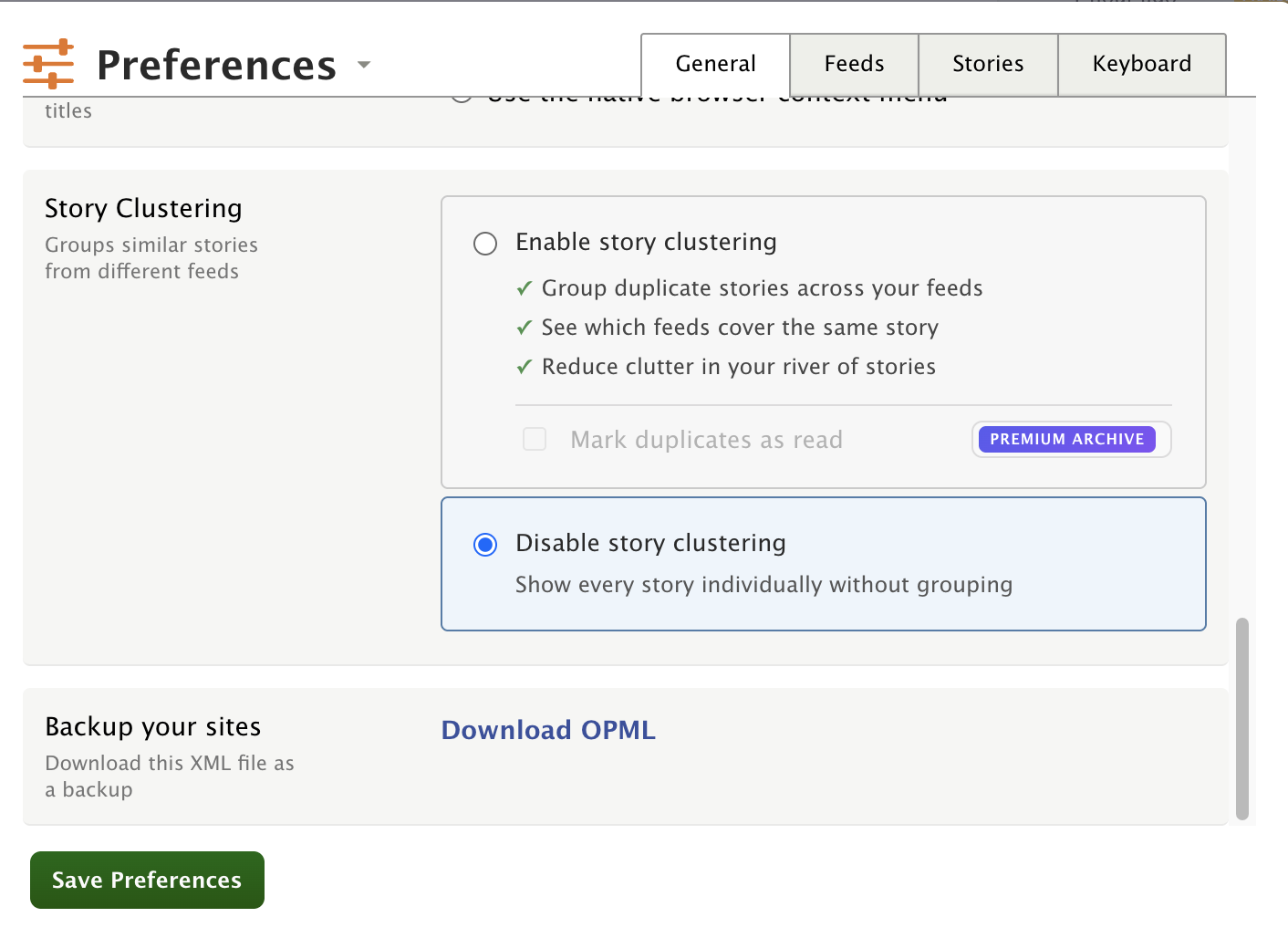The image size is (1288, 938).
Task: Click the Story Clustering section heading
Action: coord(143,209)
